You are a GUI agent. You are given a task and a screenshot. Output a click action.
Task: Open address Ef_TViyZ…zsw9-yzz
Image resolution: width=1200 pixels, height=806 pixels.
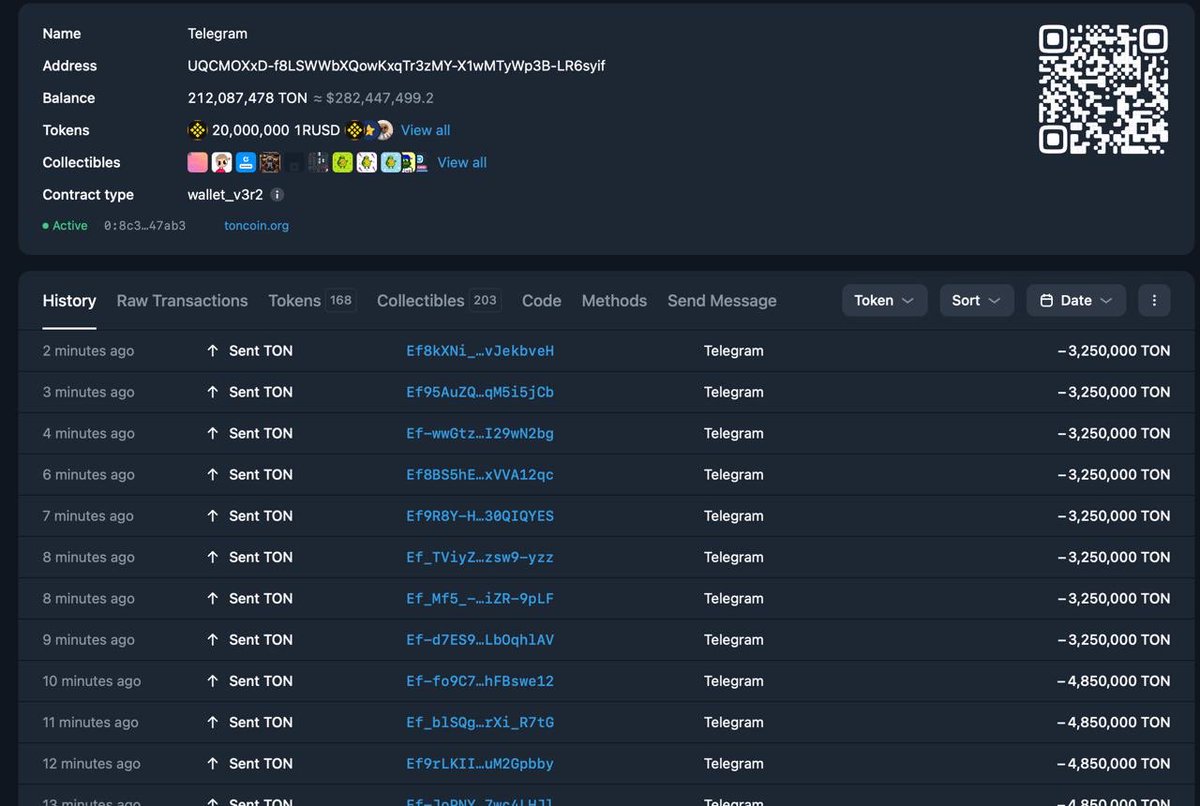pos(480,557)
